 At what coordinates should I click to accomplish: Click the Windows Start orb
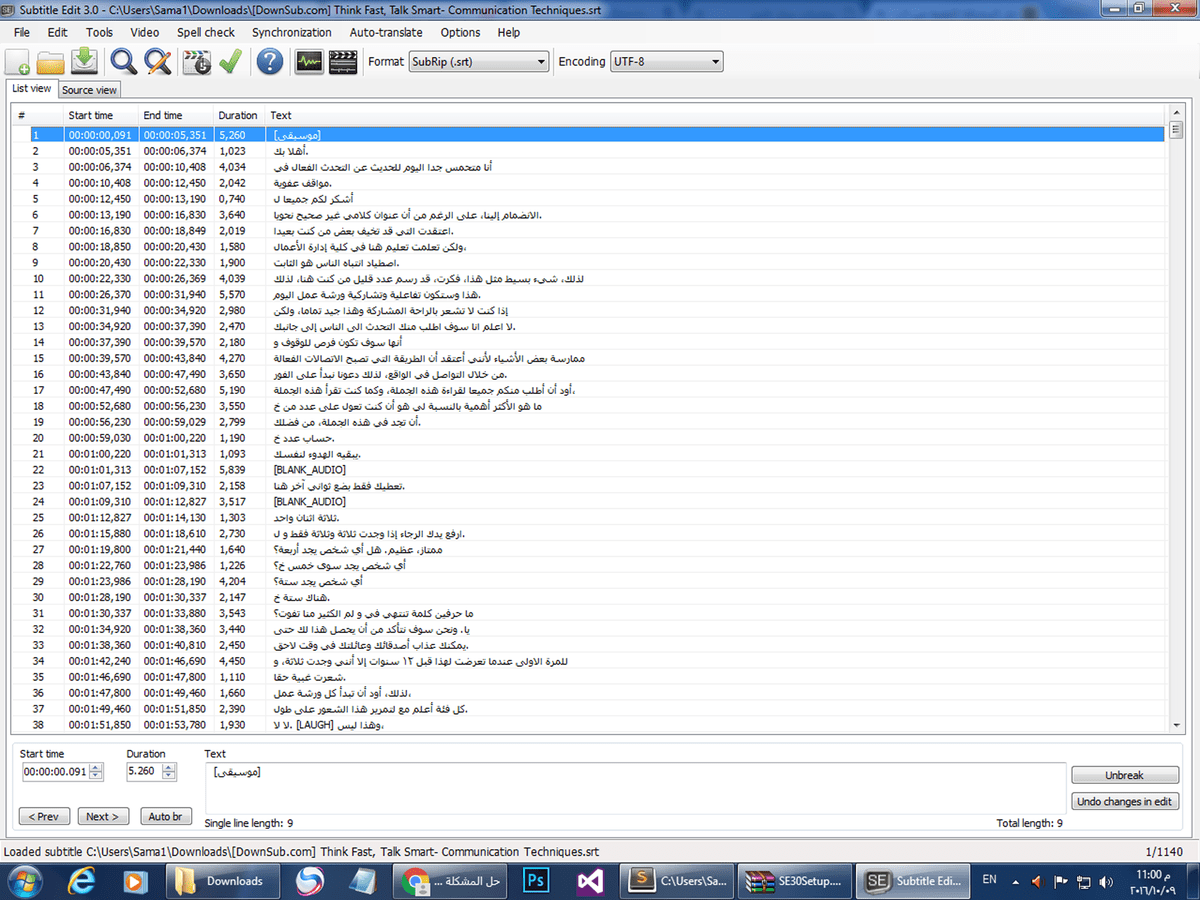click(x=26, y=882)
